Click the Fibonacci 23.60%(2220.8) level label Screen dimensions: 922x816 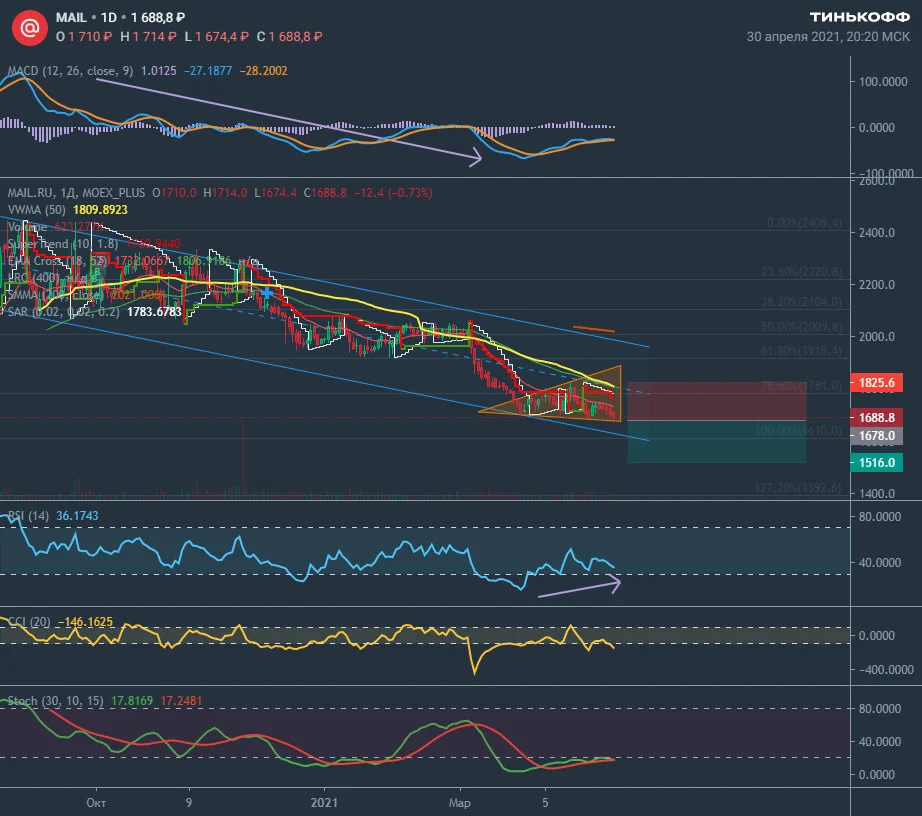(801, 272)
